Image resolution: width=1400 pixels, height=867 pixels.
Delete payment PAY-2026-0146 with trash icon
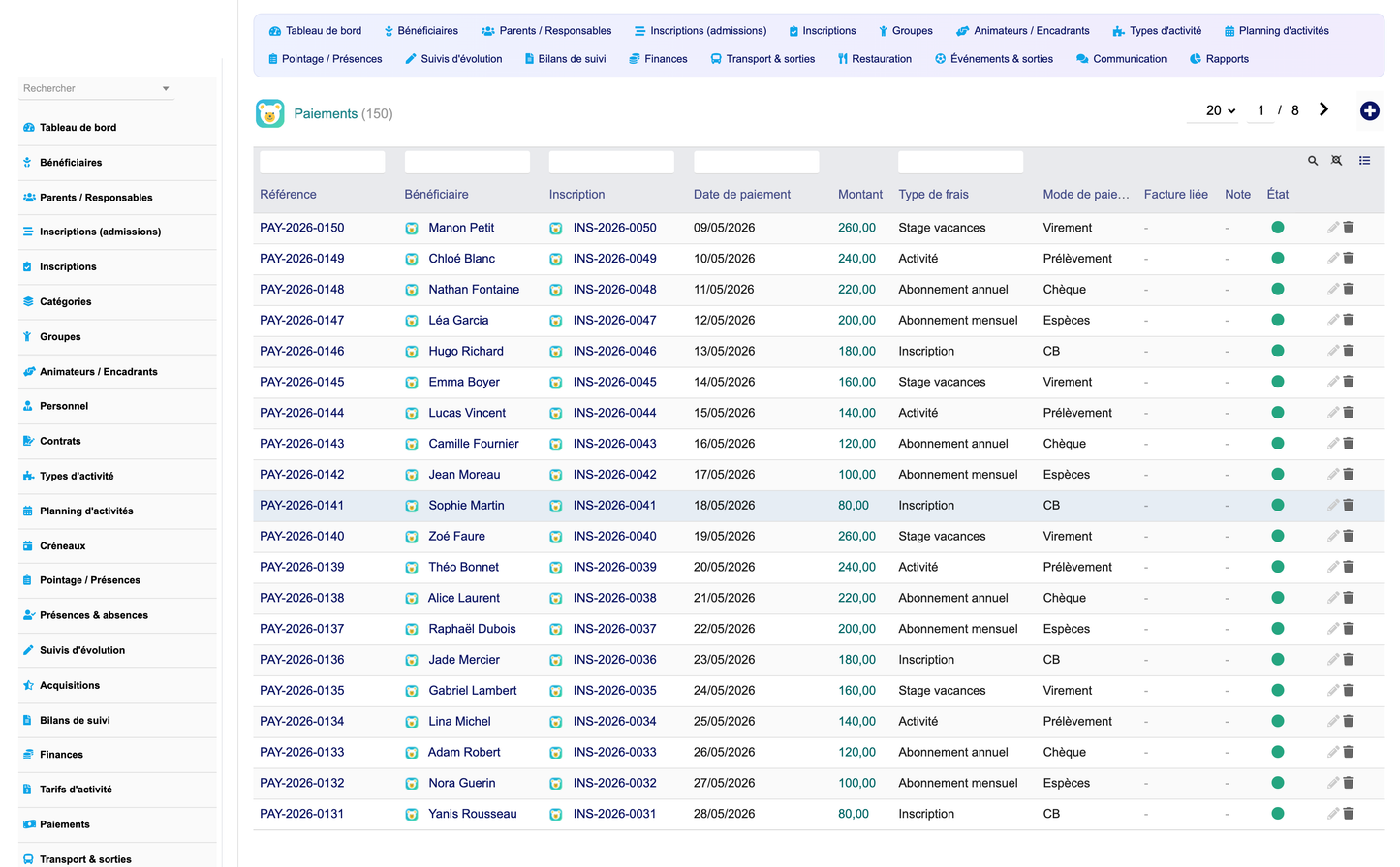[x=1349, y=351]
